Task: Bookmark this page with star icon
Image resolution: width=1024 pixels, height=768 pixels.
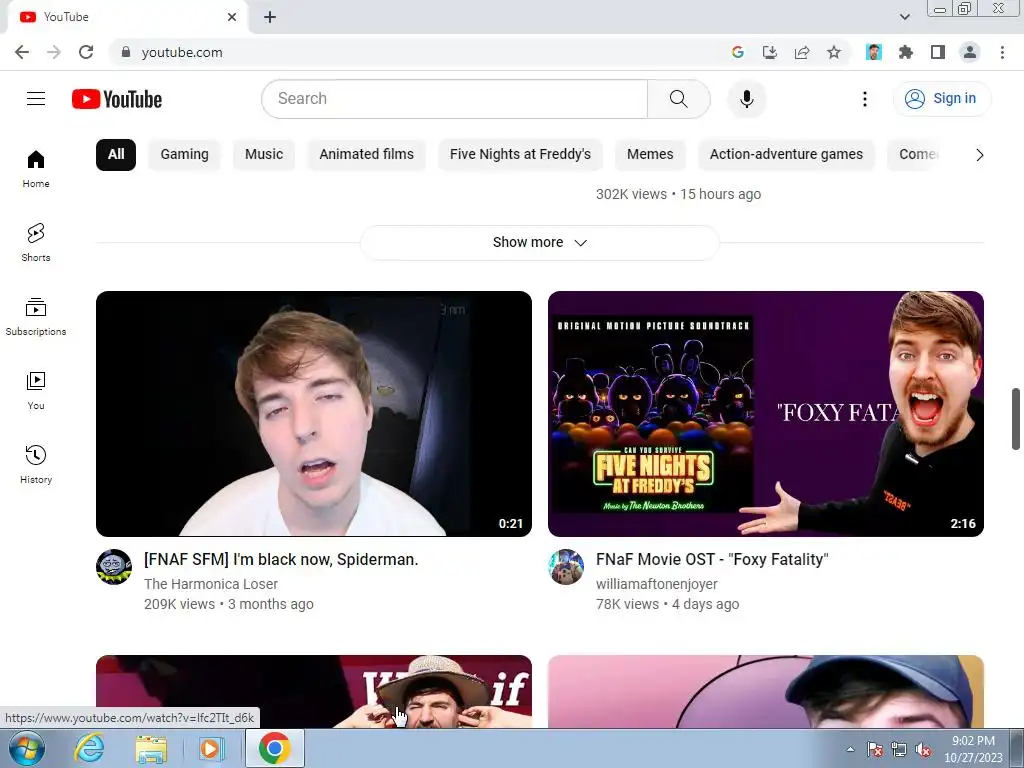Action: [x=834, y=52]
